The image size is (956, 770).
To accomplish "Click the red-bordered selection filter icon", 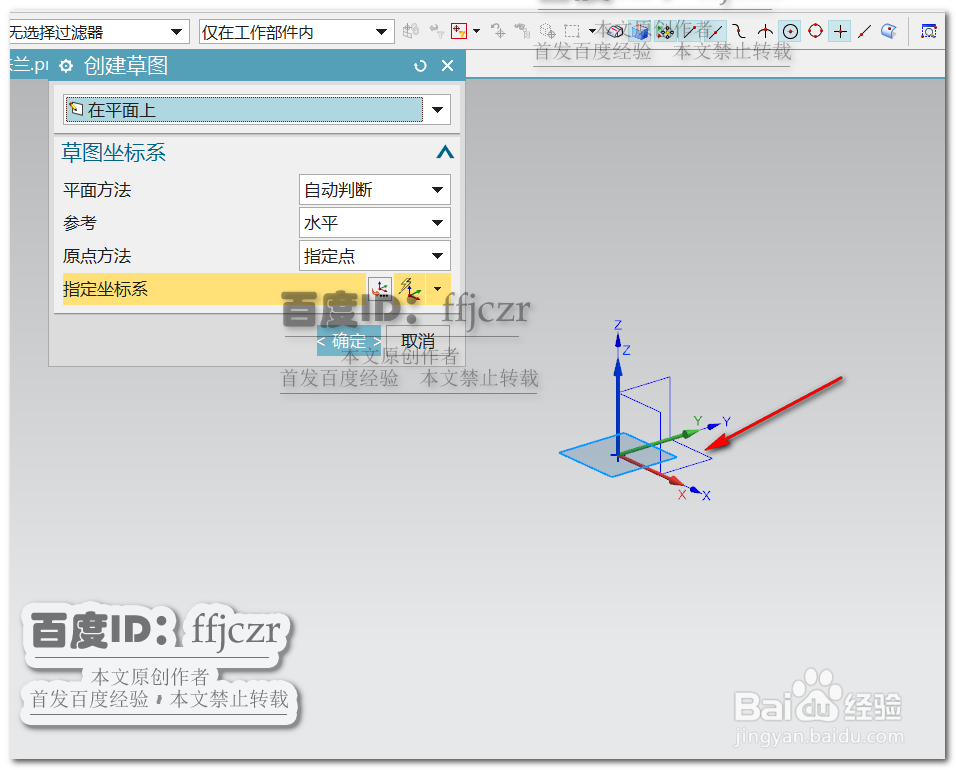I will tap(458, 30).
